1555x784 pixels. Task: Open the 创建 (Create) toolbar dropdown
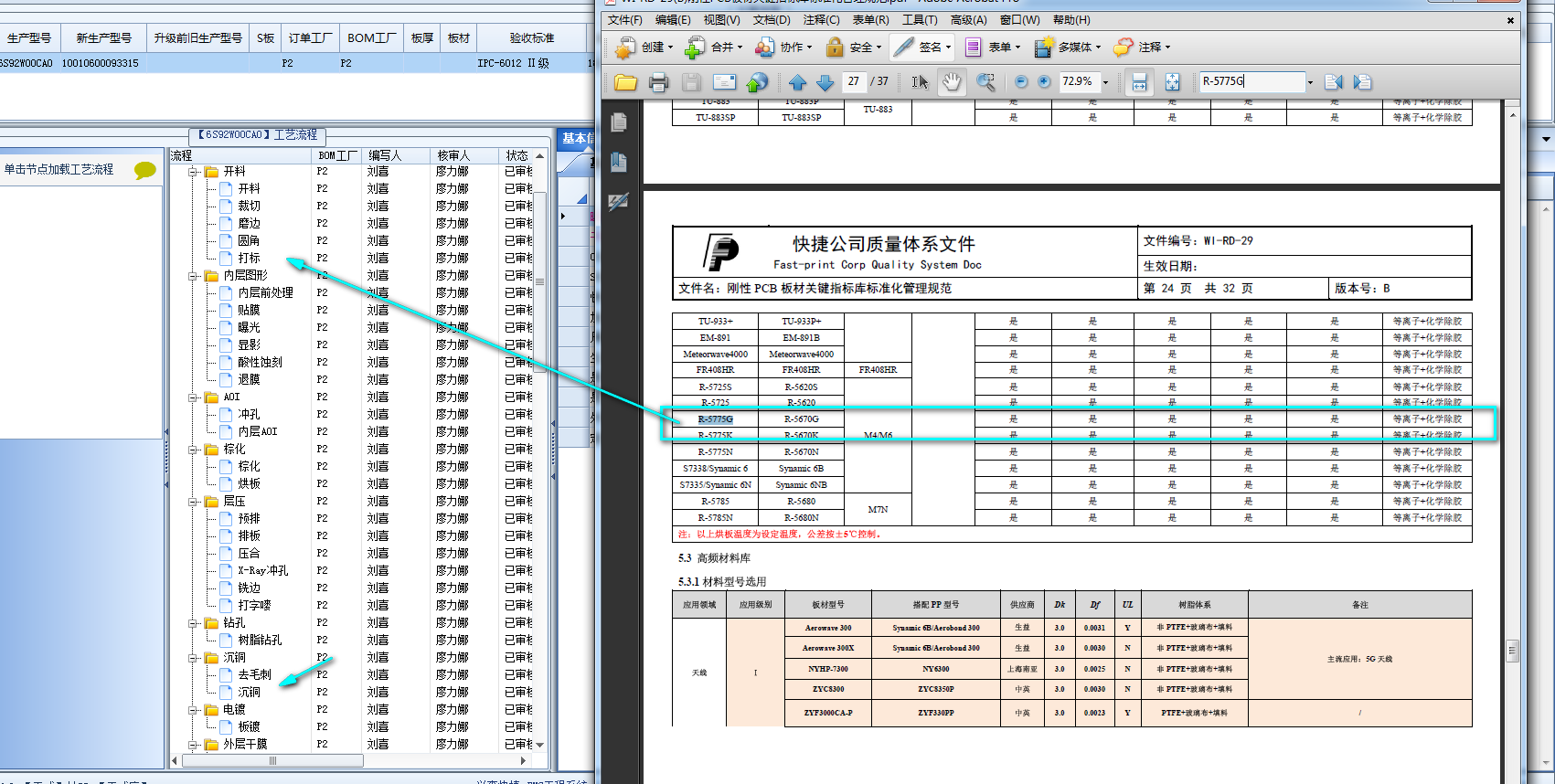pos(644,47)
